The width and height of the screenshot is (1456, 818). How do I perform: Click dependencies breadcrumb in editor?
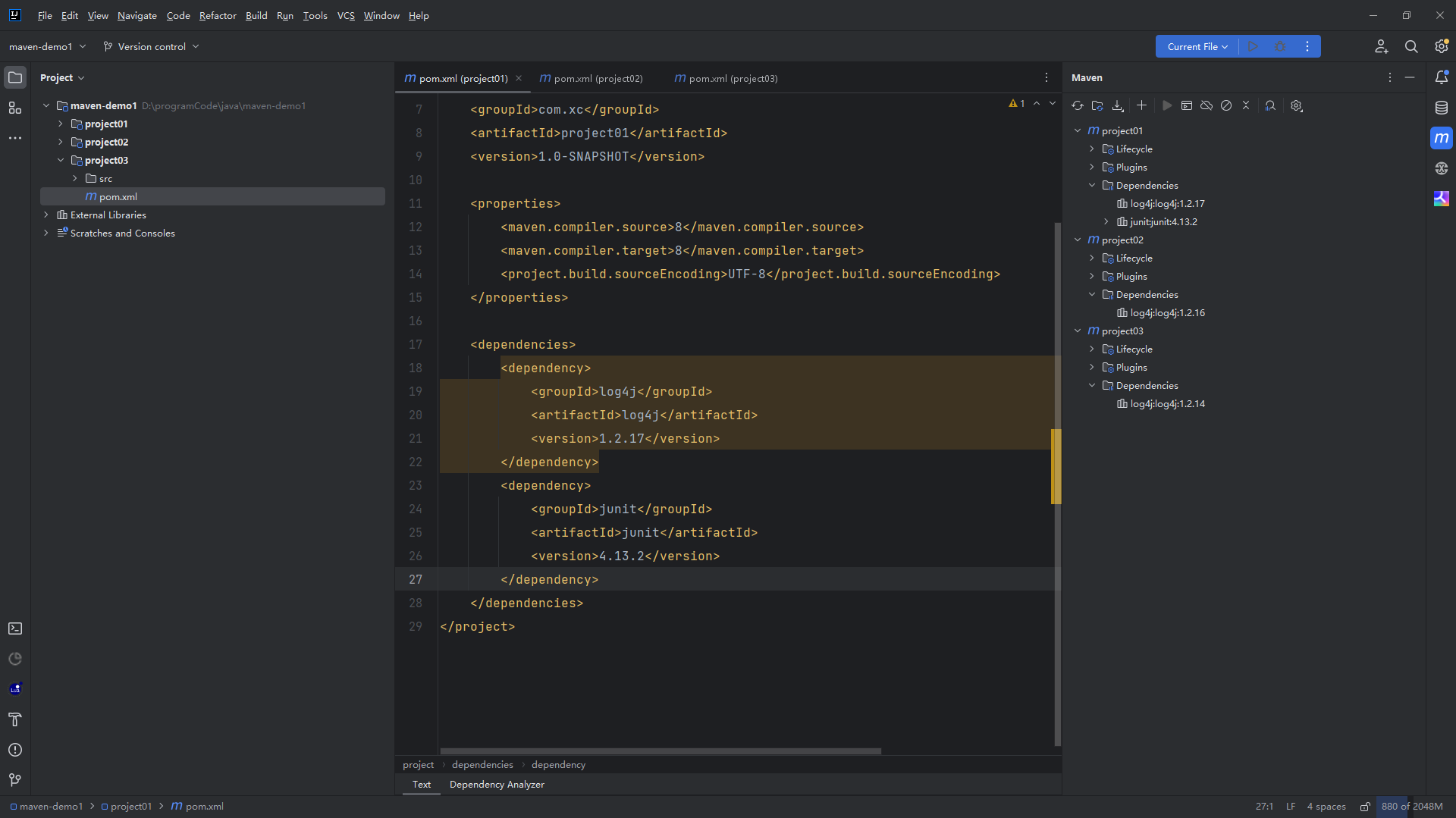[x=482, y=765]
